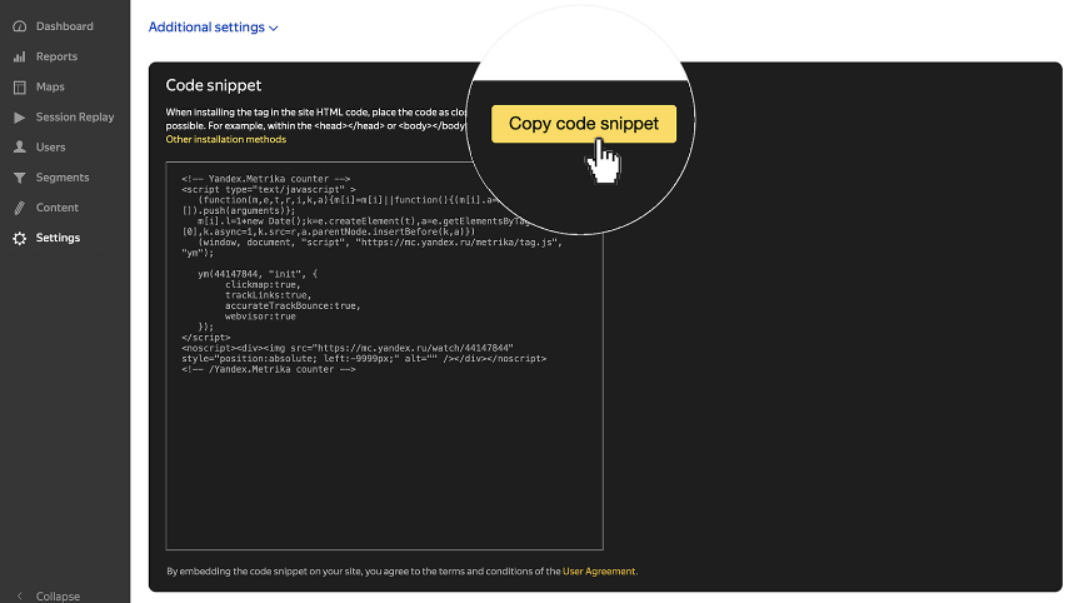Click the Maps icon in sidebar
The height and width of the screenshot is (603, 1069).
point(20,87)
